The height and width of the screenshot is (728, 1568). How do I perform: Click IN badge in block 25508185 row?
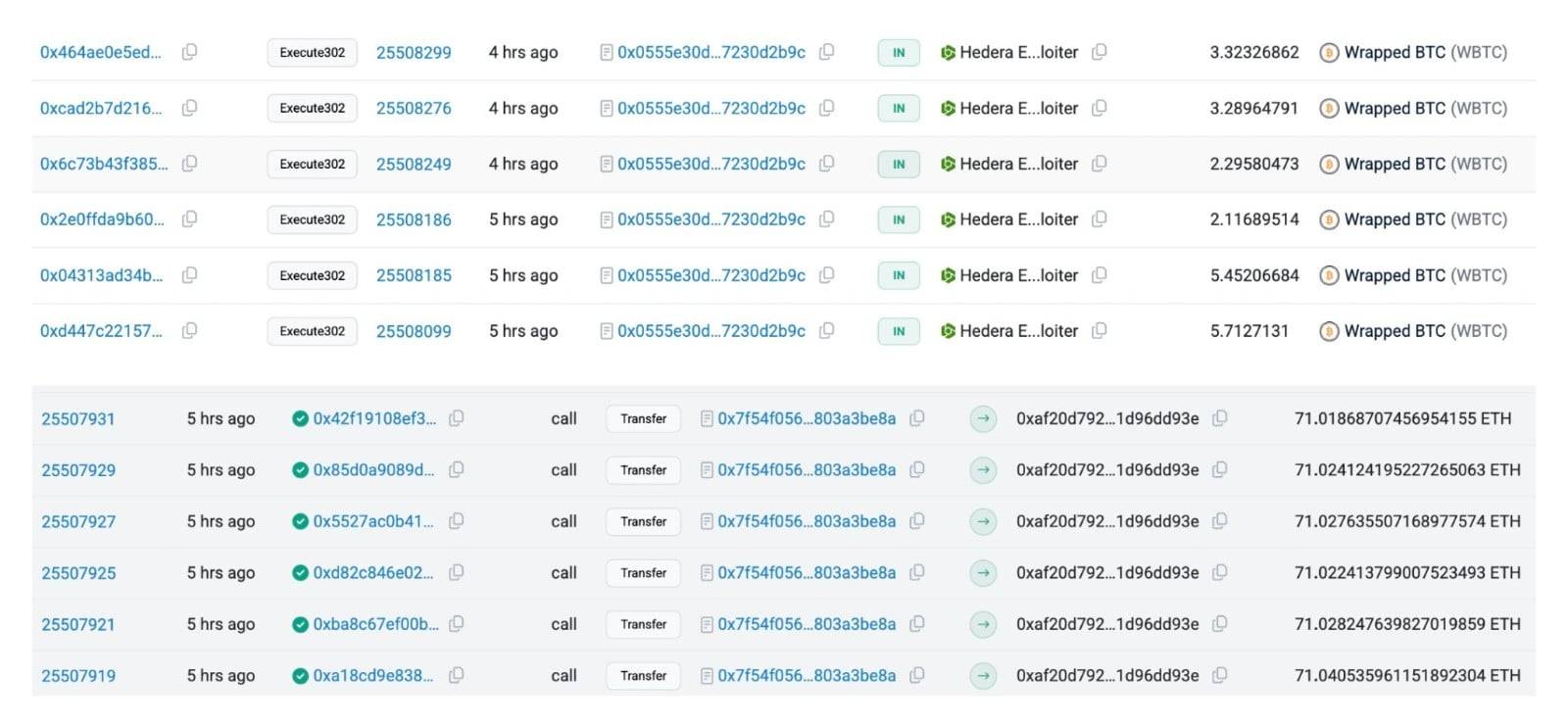pos(899,275)
